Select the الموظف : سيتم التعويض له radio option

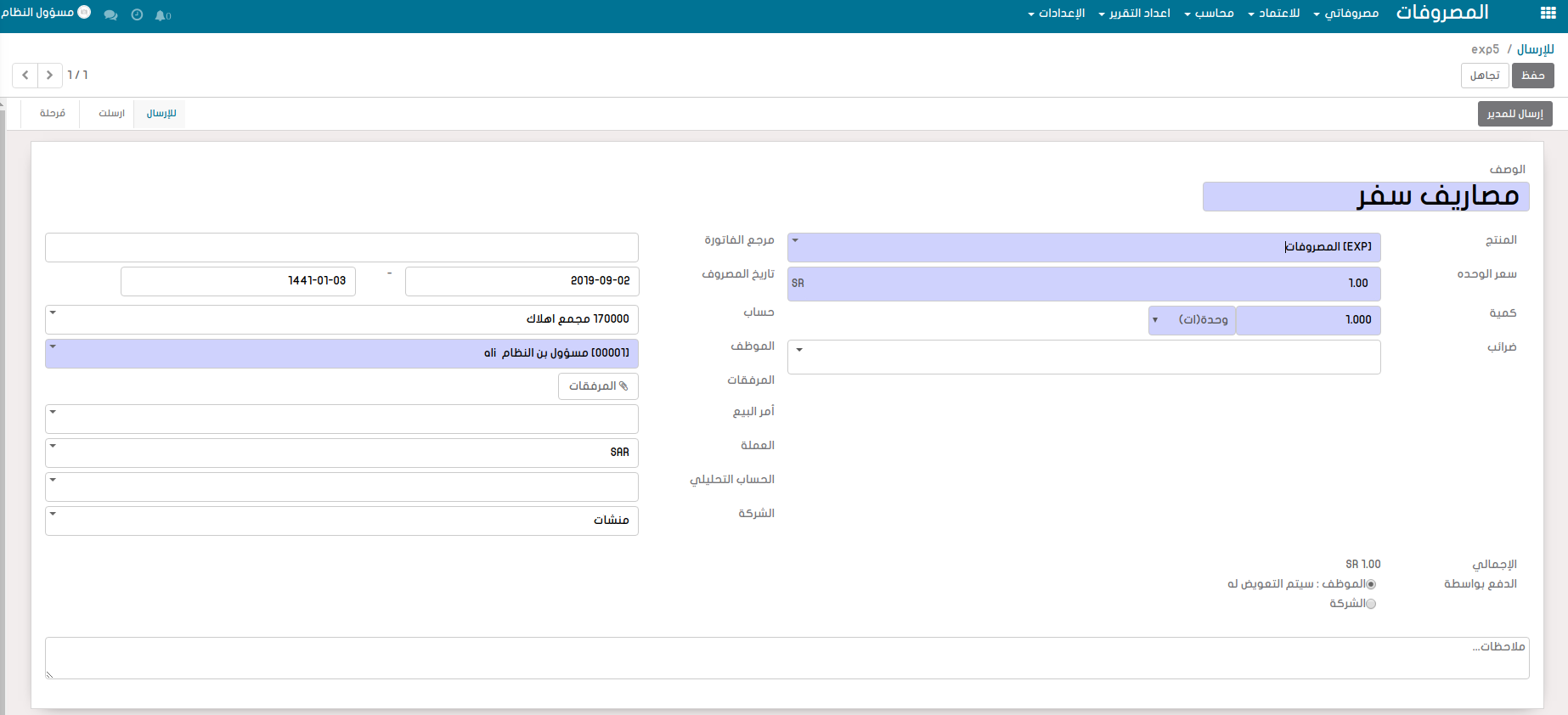tap(1370, 584)
